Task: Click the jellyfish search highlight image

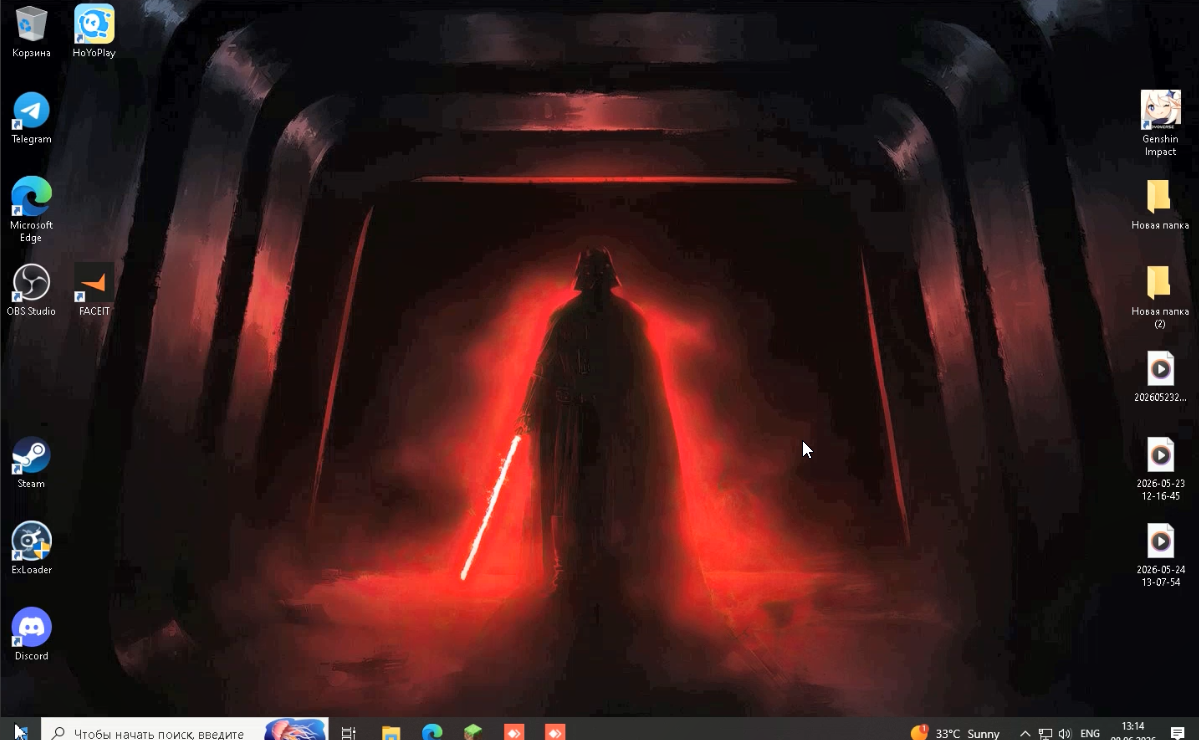Action: [295, 730]
